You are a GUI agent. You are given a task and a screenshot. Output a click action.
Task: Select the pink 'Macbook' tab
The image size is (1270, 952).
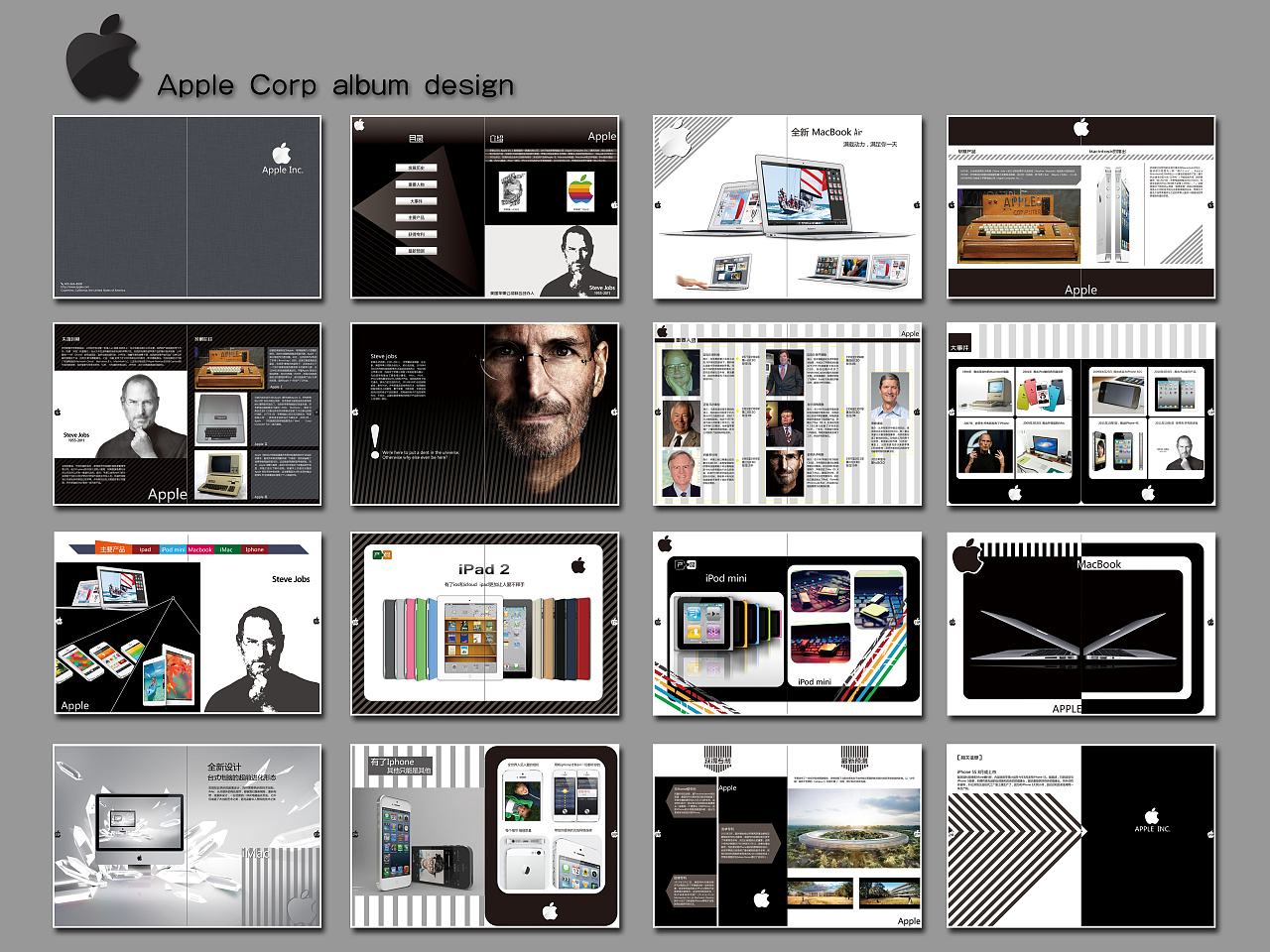click(200, 548)
